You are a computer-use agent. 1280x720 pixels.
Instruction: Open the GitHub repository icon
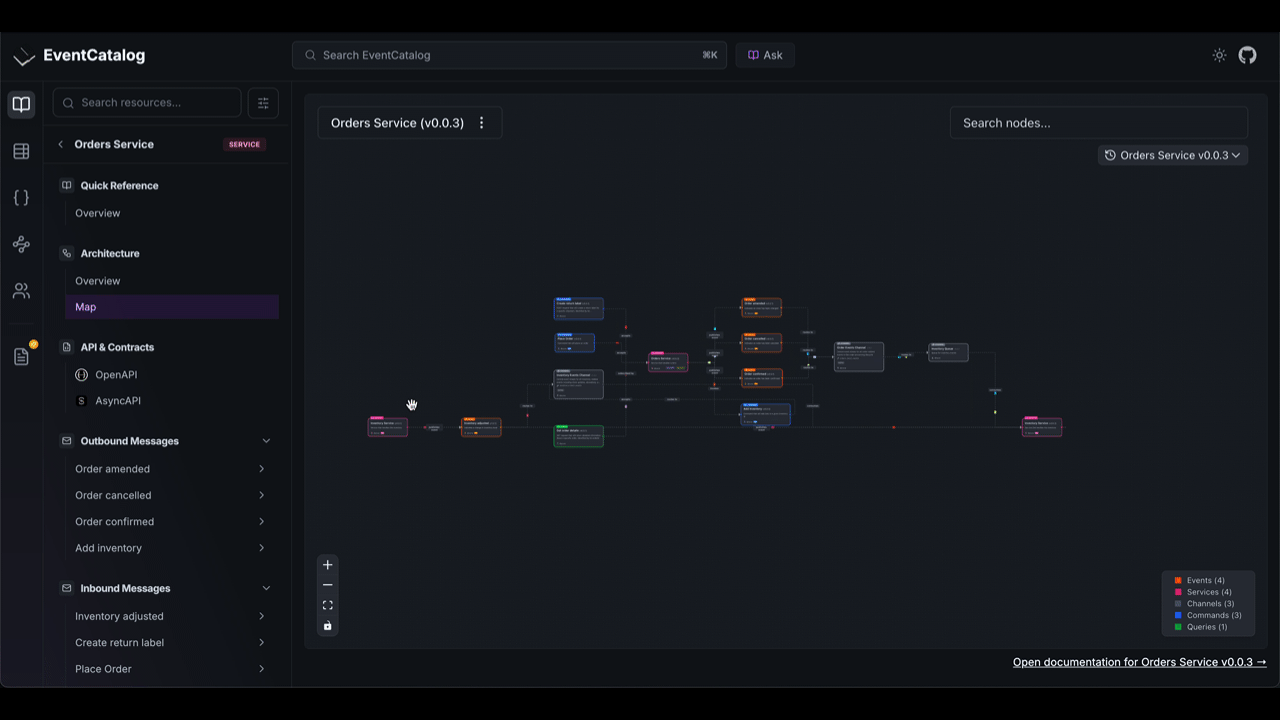pyautogui.click(x=1247, y=55)
